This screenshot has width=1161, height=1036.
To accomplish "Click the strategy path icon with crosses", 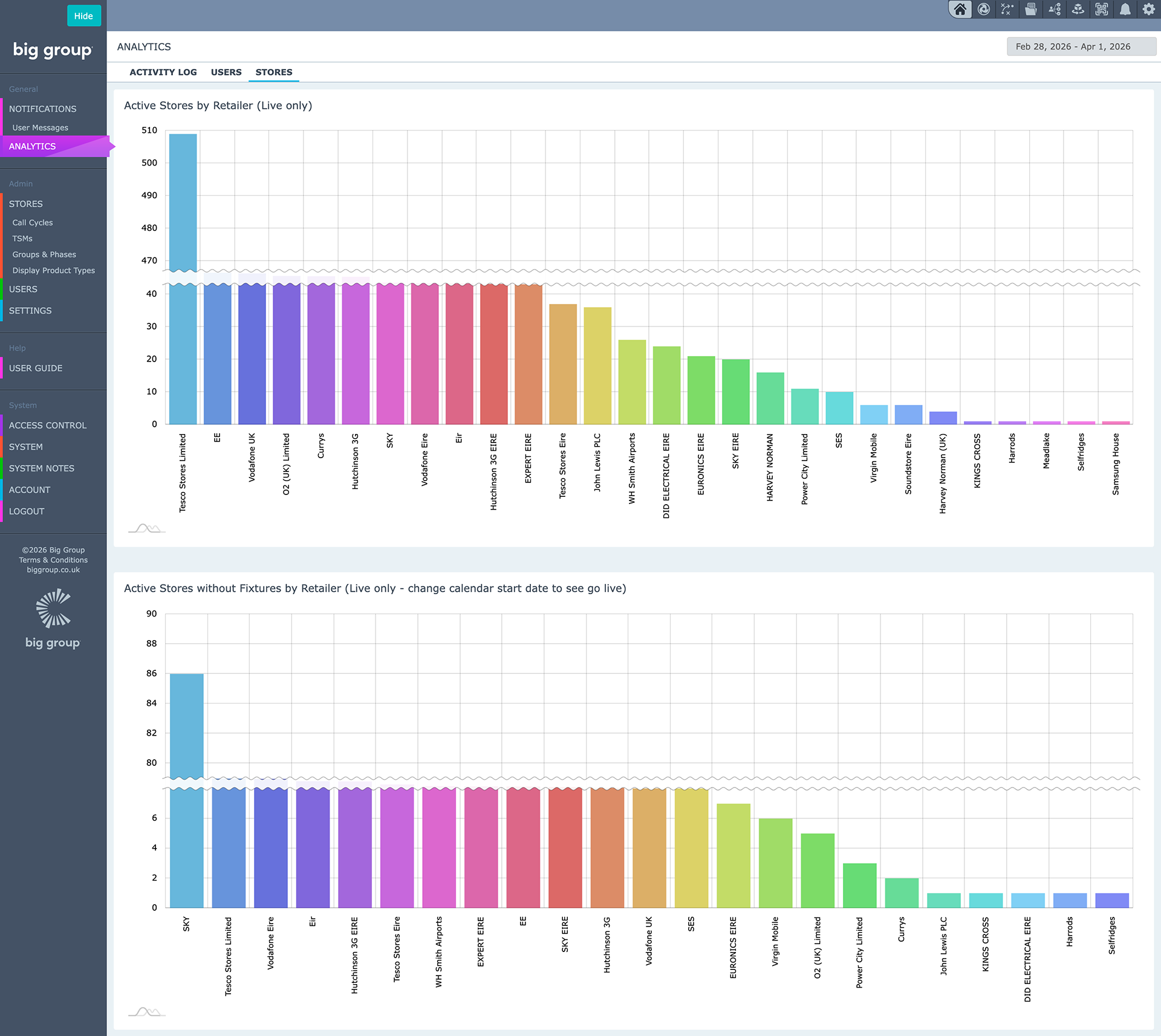I will (1007, 10).
